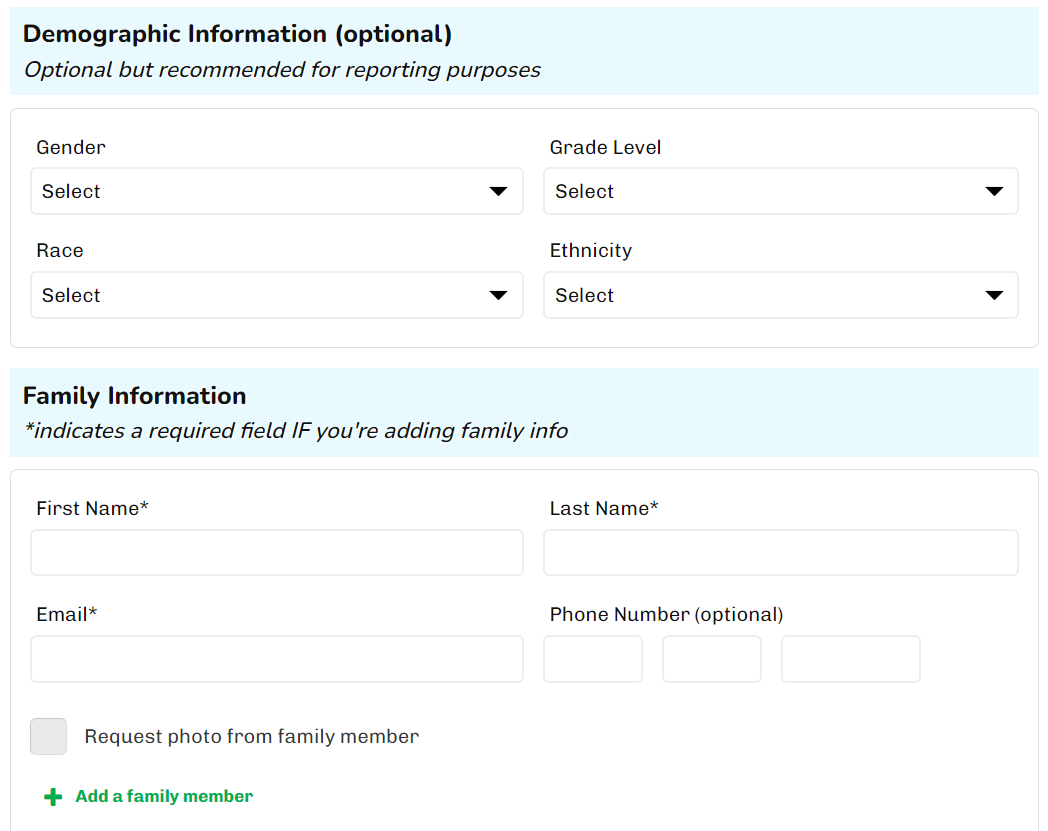Click the Race dropdown arrow icon
The height and width of the screenshot is (831, 1048).
(498, 295)
